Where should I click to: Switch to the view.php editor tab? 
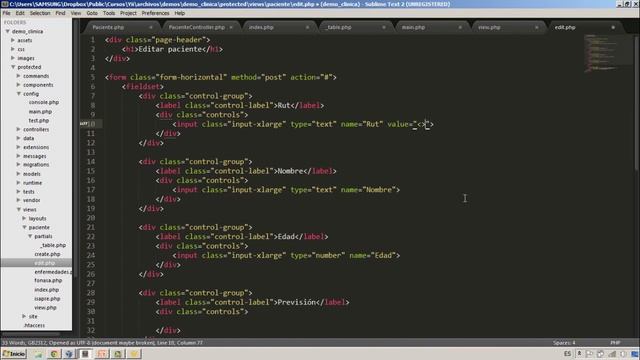[x=489, y=27]
